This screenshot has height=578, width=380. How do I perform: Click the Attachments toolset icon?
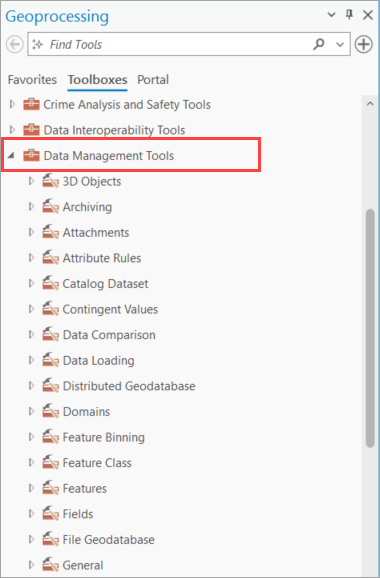[x=50, y=232]
